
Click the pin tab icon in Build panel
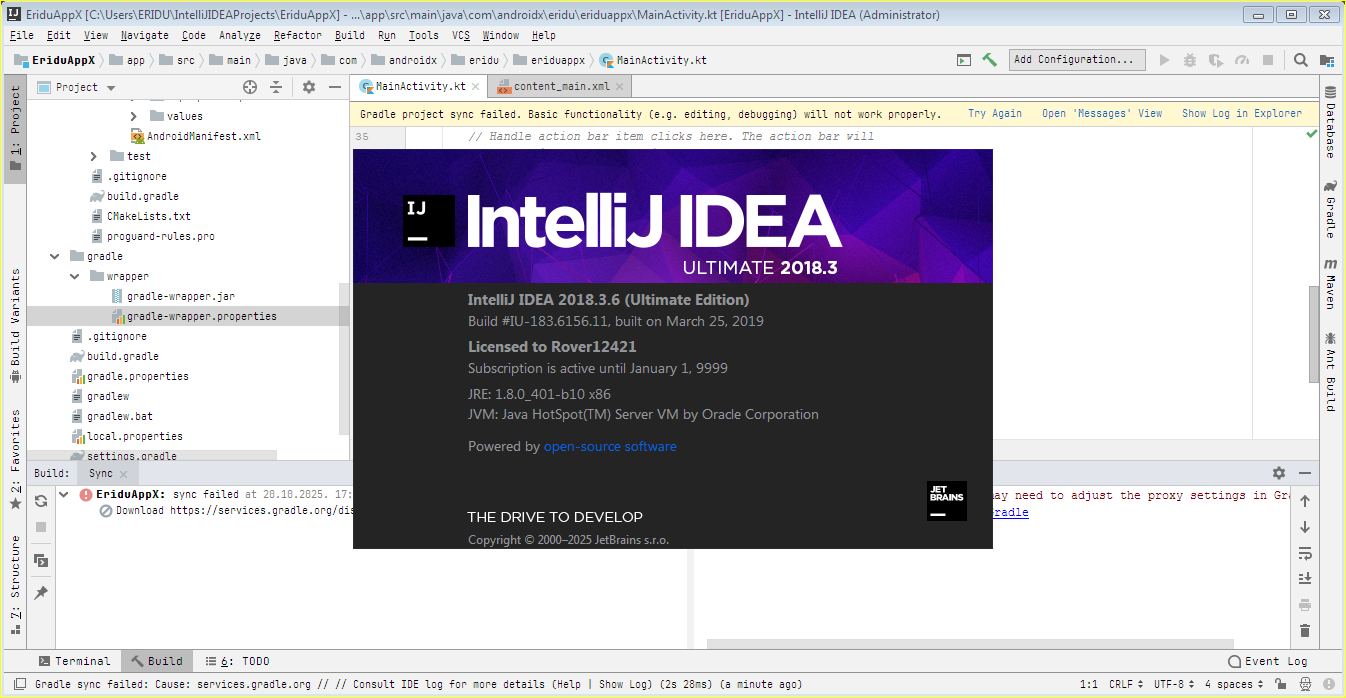coord(41,593)
